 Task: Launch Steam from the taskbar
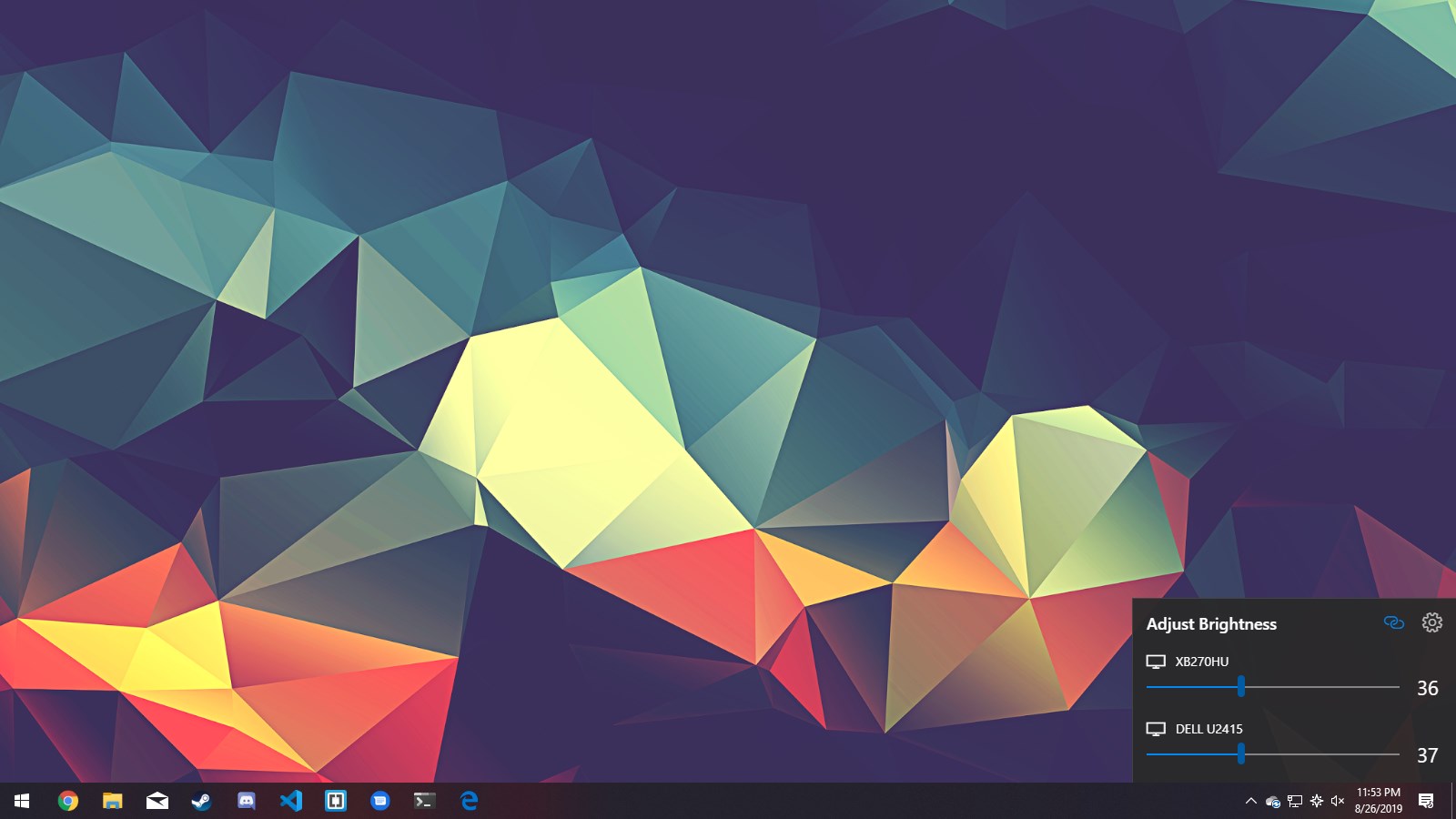tap(202, 802)
